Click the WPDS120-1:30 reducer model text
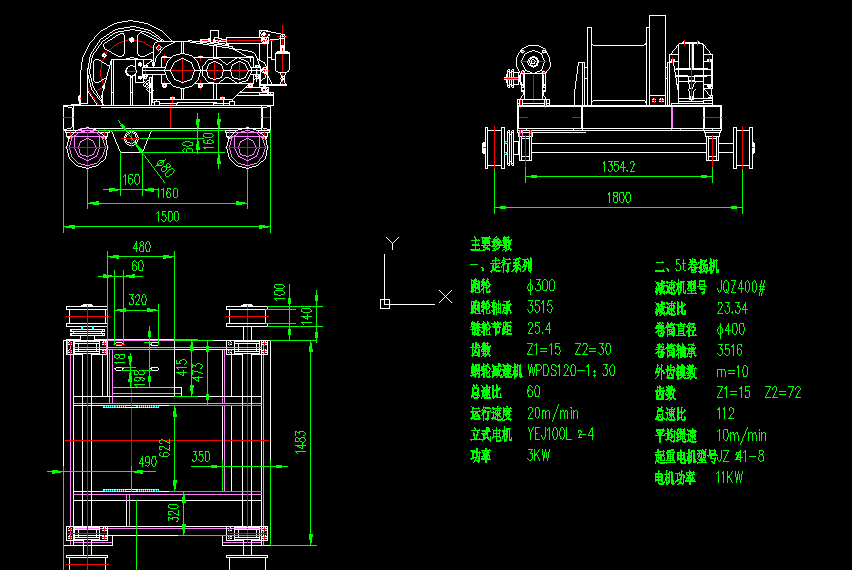The image size is (852, 570). pos(571,371)
